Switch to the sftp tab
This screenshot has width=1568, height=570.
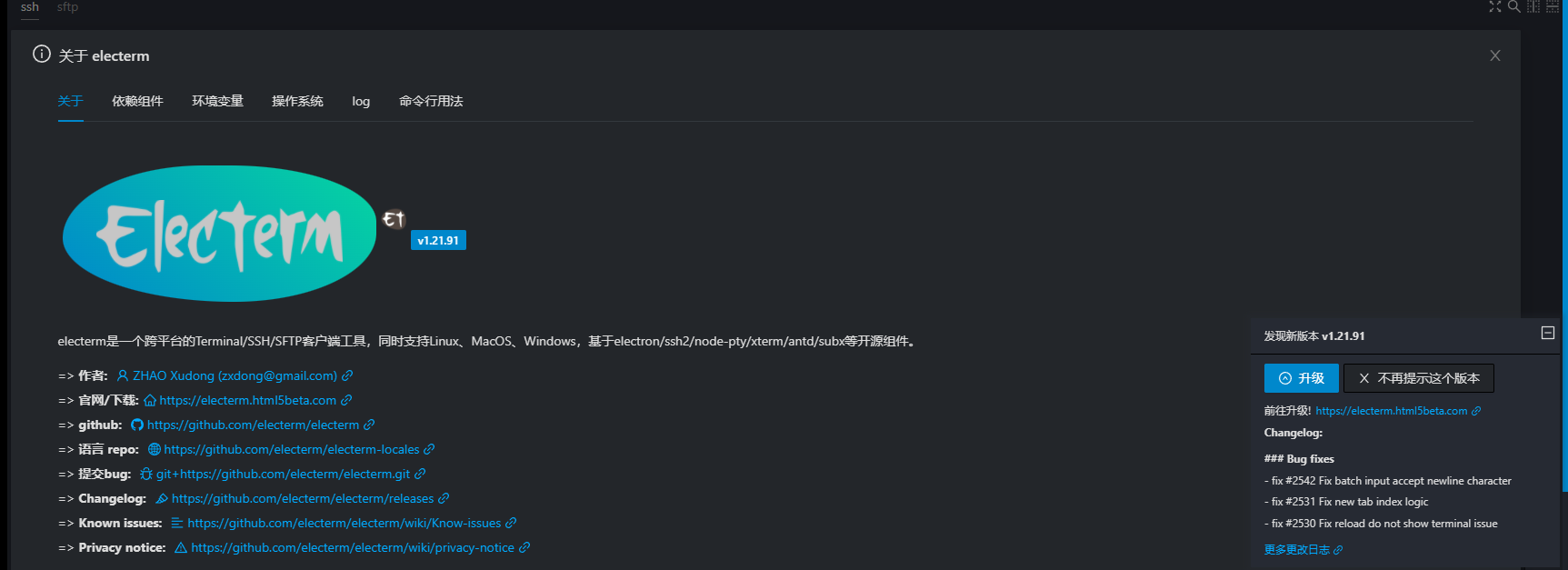tap(67, 7)
